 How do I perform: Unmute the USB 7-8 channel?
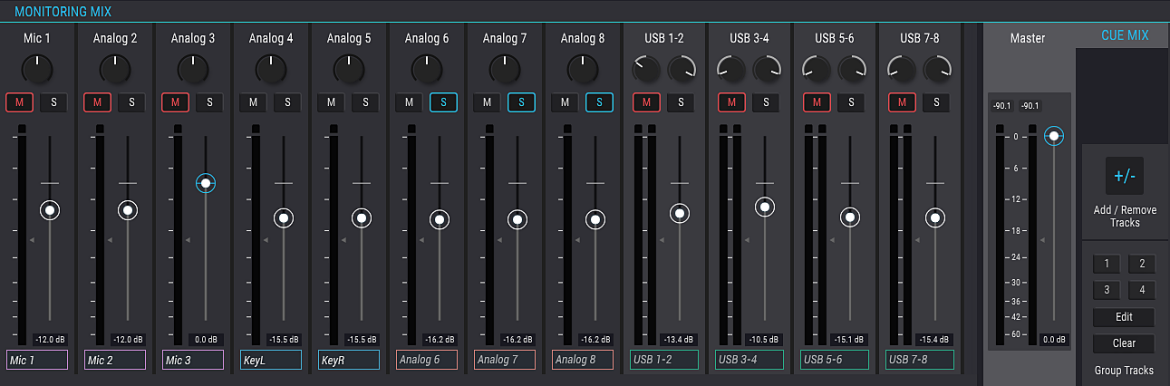(901, 102)
